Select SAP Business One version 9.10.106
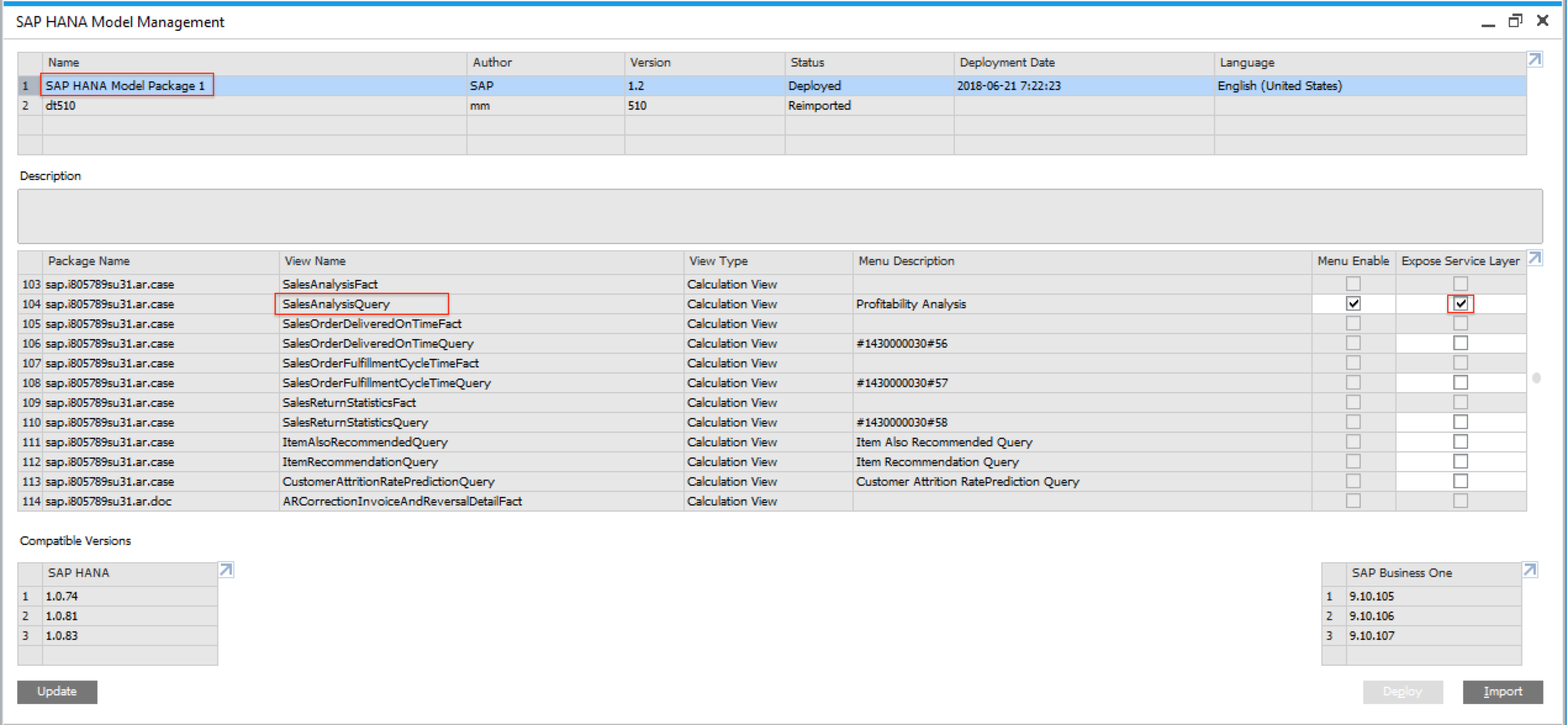The height and width of the screenshot is (725, 1568). click(x=1422, y=616)
